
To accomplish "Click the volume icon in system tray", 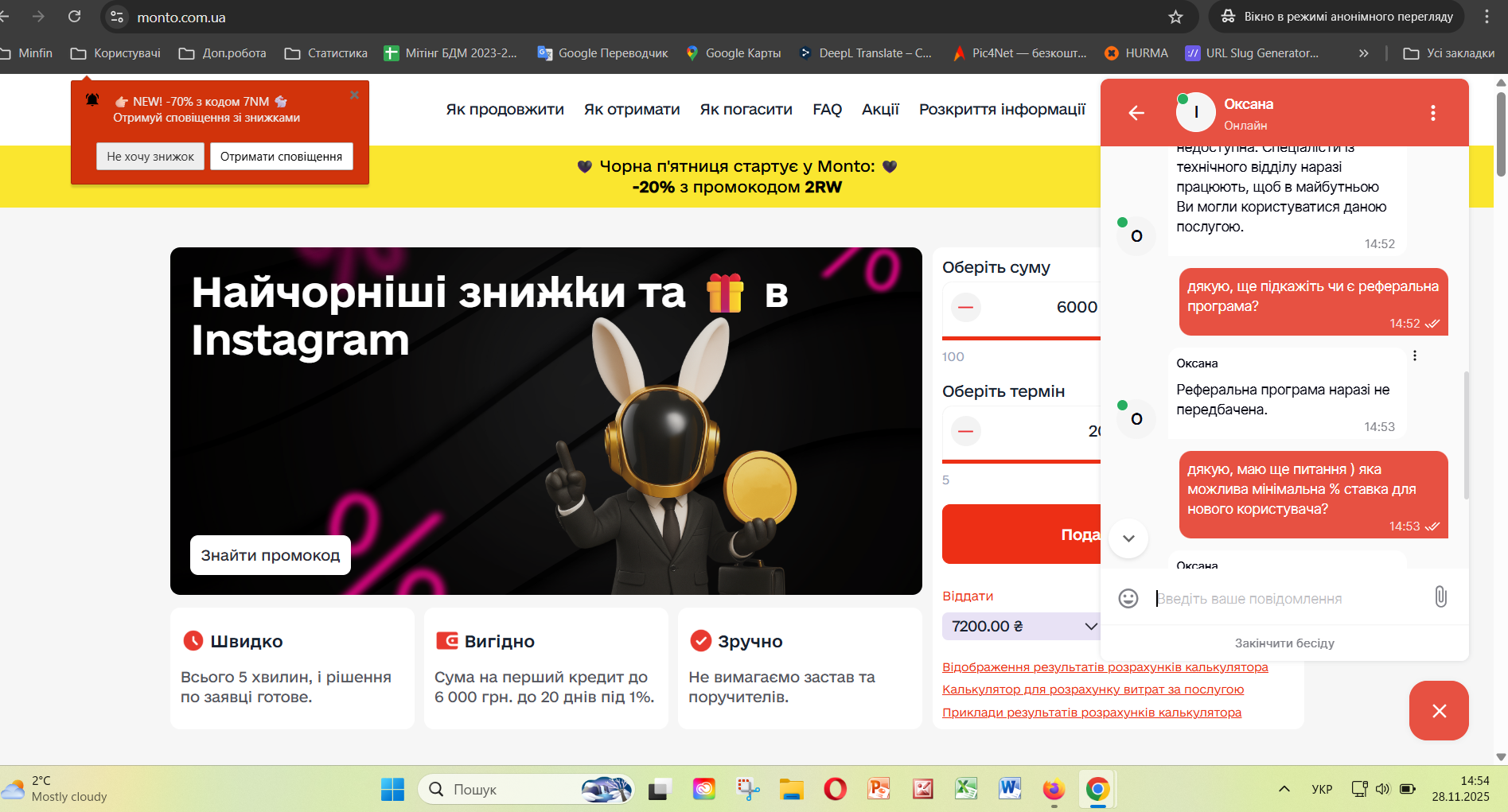I will pos(1383,789).
